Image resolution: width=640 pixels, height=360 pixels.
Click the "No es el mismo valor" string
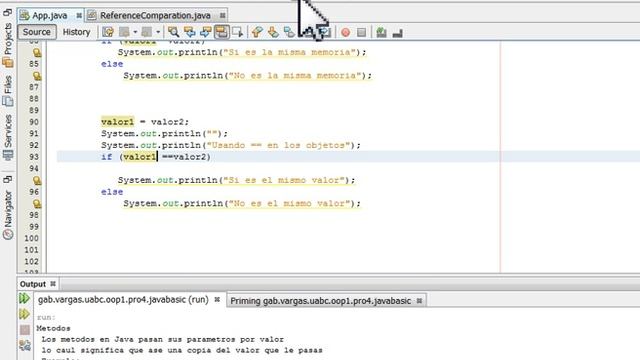click(x=289, y=203)
